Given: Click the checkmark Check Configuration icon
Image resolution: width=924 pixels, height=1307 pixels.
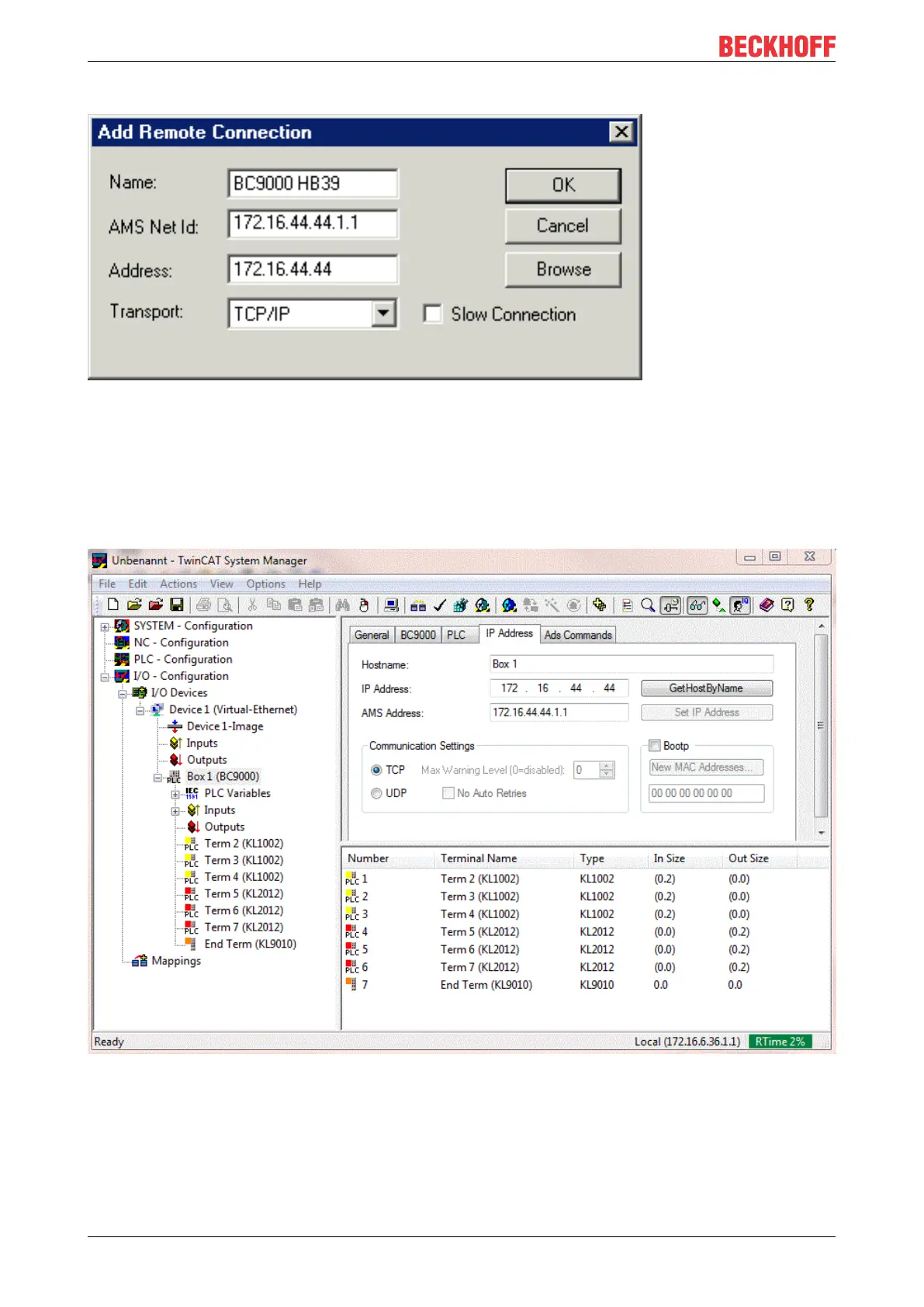Looking at the screenshot, I should [439, 605].
